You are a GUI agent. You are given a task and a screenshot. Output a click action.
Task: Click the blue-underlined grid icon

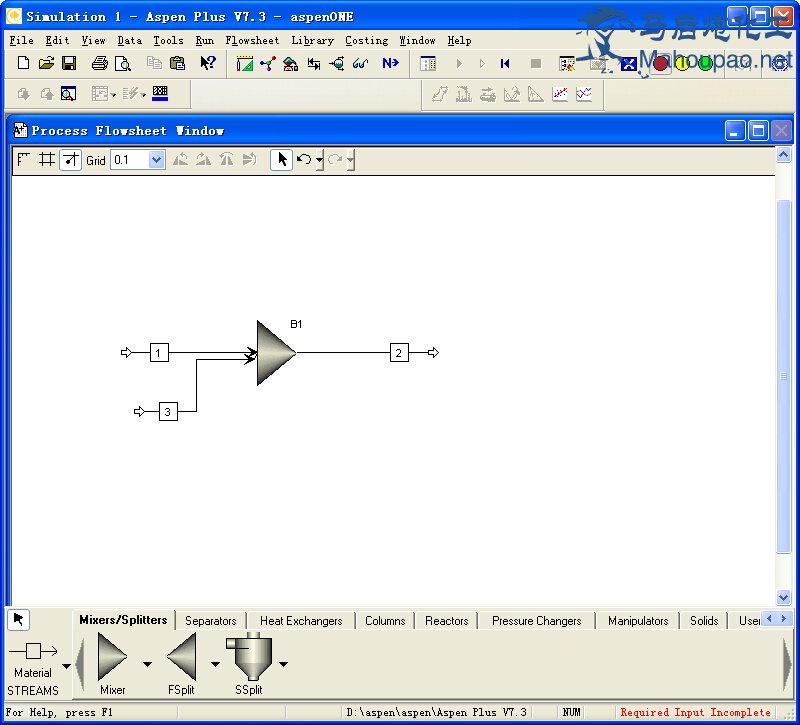click(160, 93)
